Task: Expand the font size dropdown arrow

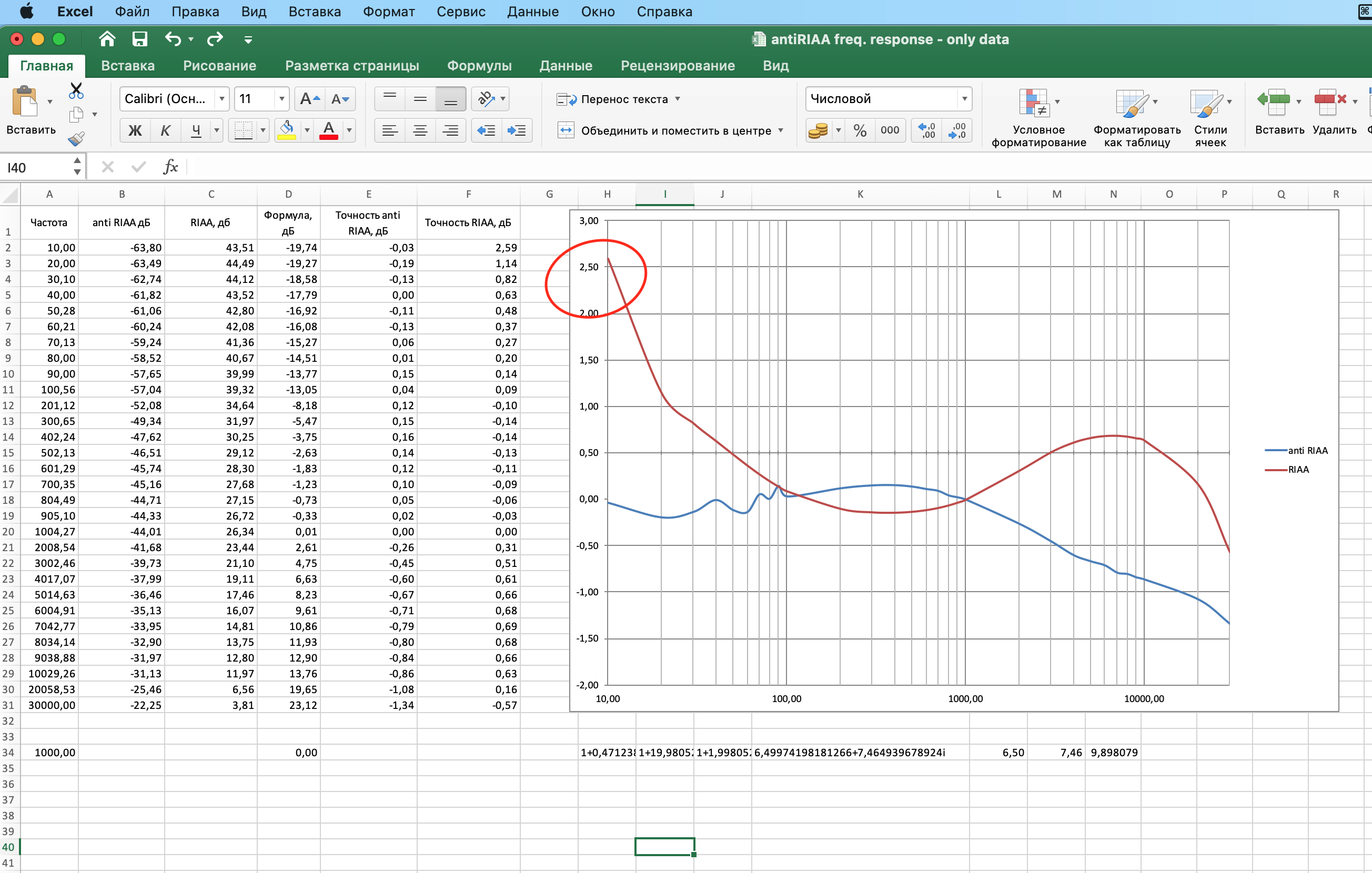Action: click(281, 99)
